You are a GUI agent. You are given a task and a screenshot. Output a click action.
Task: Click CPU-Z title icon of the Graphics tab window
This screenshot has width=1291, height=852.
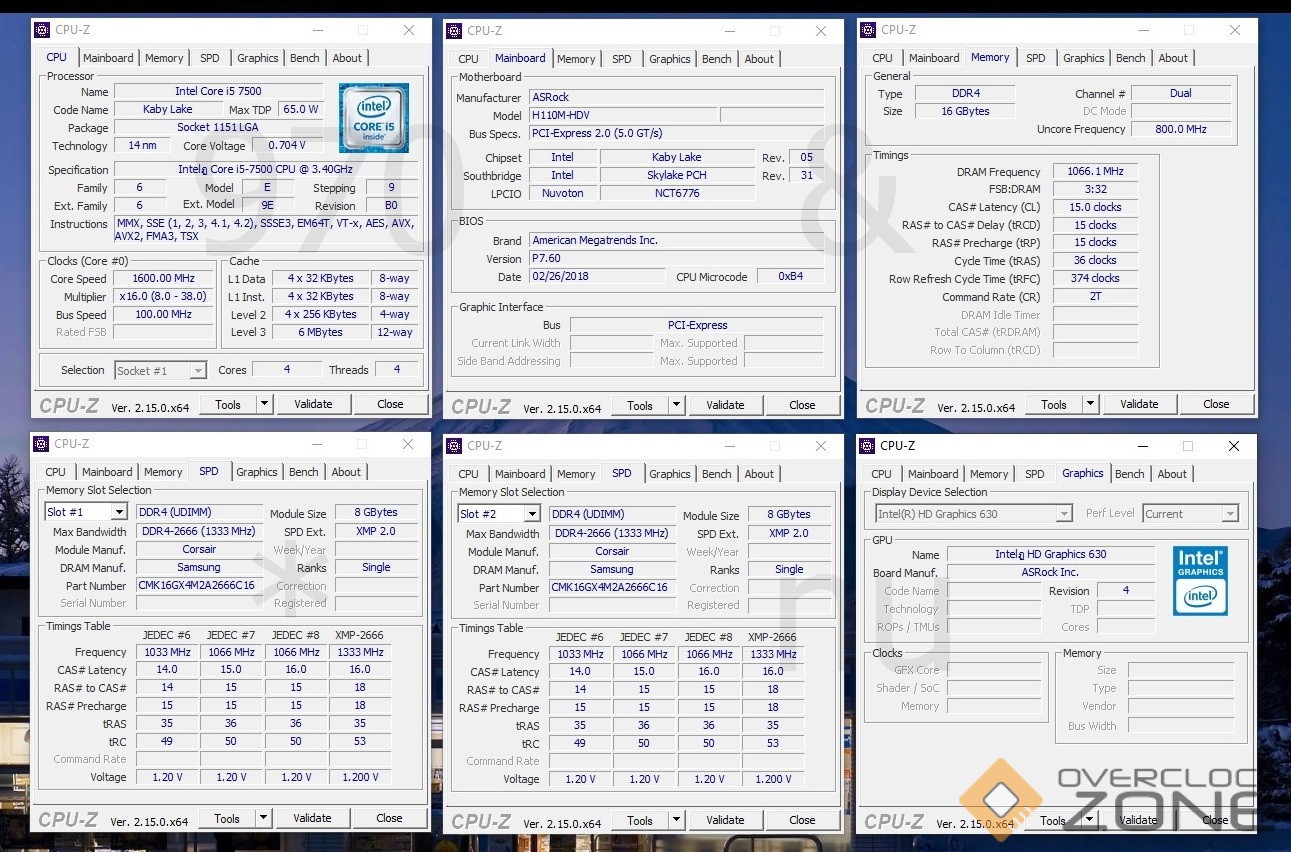(867, 446)
